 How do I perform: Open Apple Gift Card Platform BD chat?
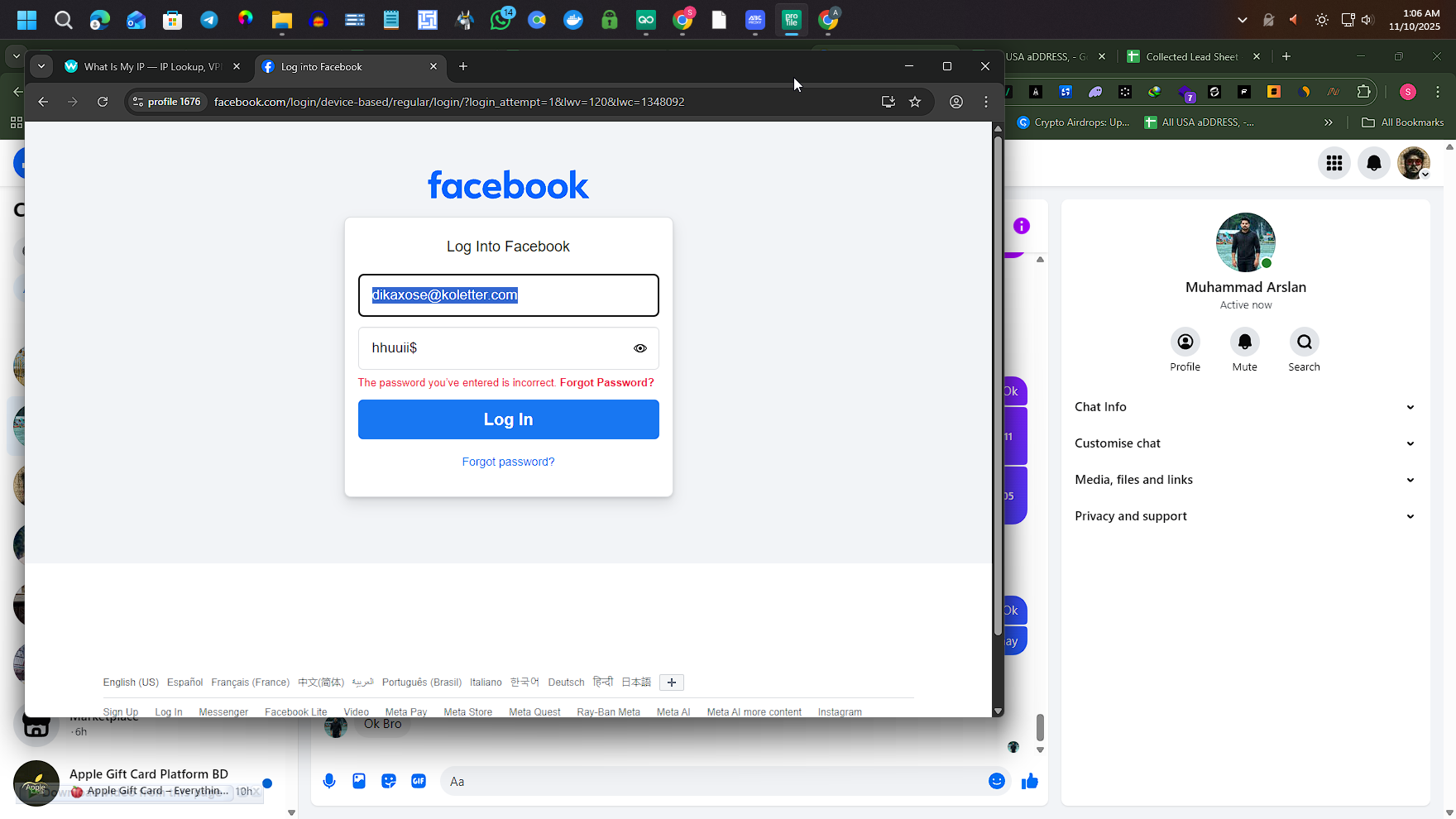[149, 783]
